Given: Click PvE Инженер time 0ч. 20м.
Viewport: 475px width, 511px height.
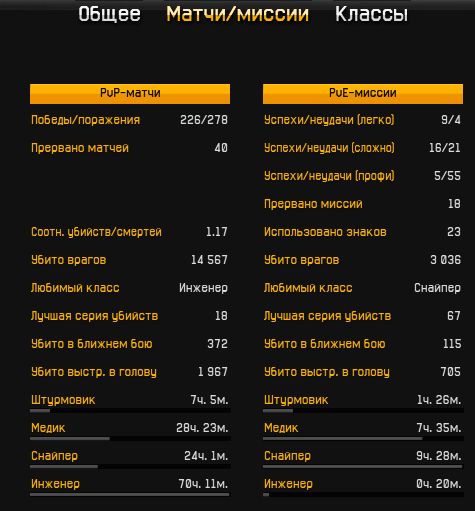Looking at the screenshot, I should 439,484.
